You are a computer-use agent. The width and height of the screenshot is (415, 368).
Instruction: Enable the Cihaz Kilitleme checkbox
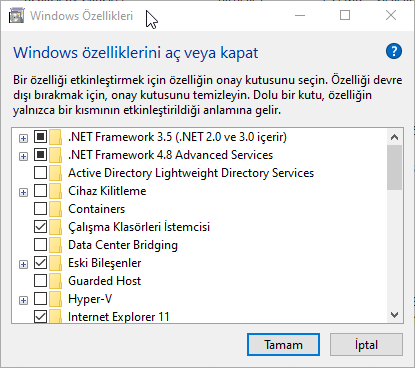coord(40,191)
